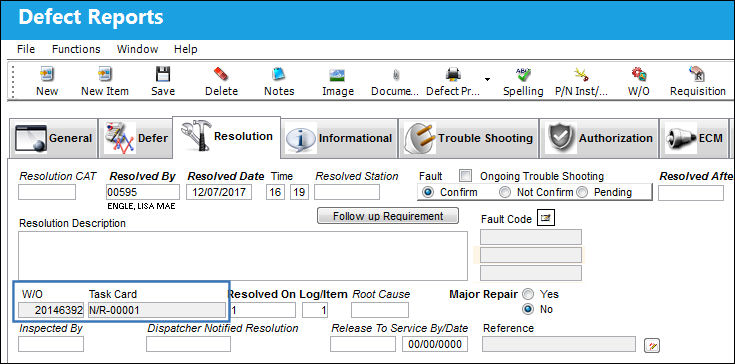Toggle Ongoing Trouble Shooting checkbox

[x=465, y=176]
